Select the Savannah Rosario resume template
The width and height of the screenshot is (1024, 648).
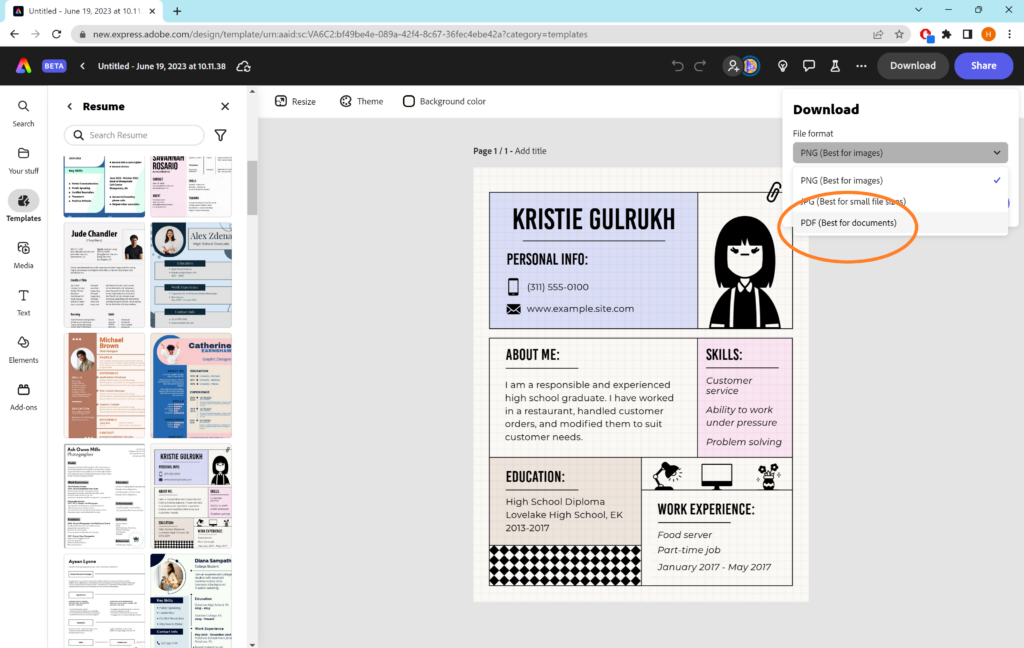(191, 186)
